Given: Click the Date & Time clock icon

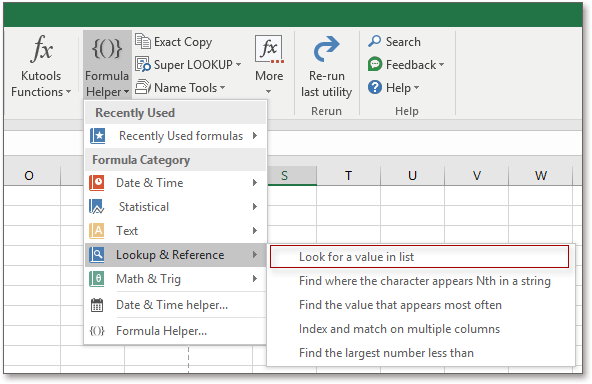Looking at the screenshot, I should coord(97,183).
